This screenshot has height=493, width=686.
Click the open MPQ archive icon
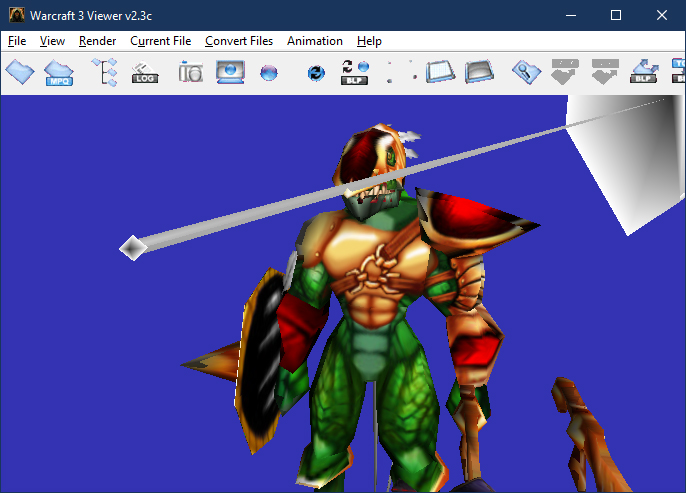point(59,73)
